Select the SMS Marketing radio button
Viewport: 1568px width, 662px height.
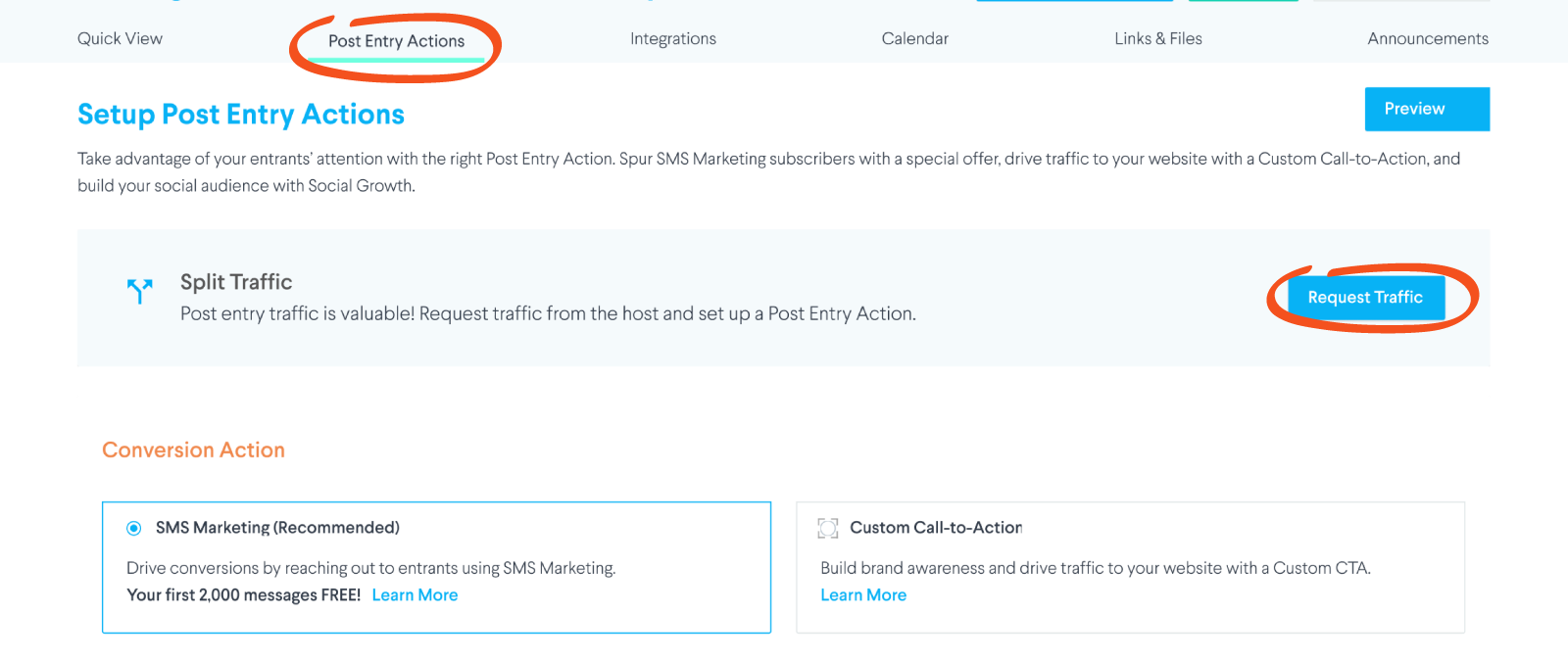(134, 529)
